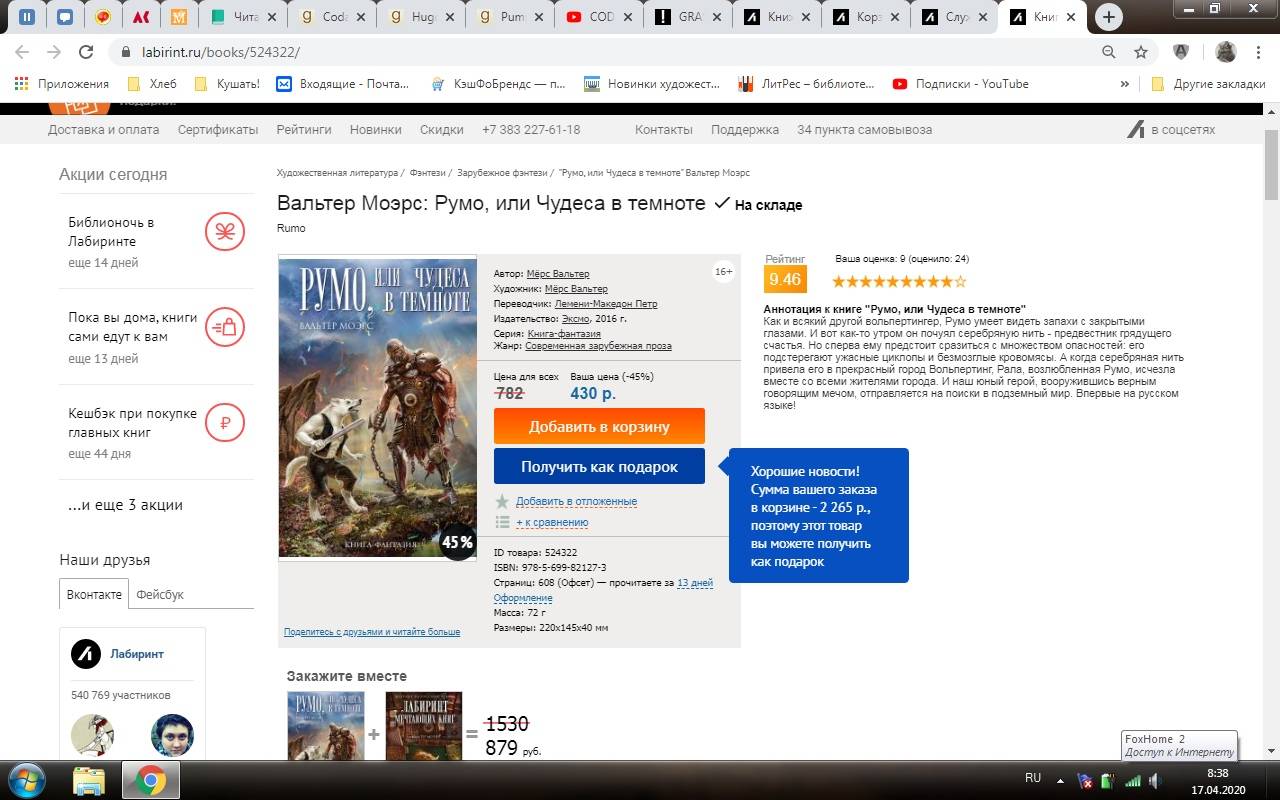Viewport: 1280px width, 800px height.
Task: Click the network signal tray icon
Action: (x=1133, y=780)
